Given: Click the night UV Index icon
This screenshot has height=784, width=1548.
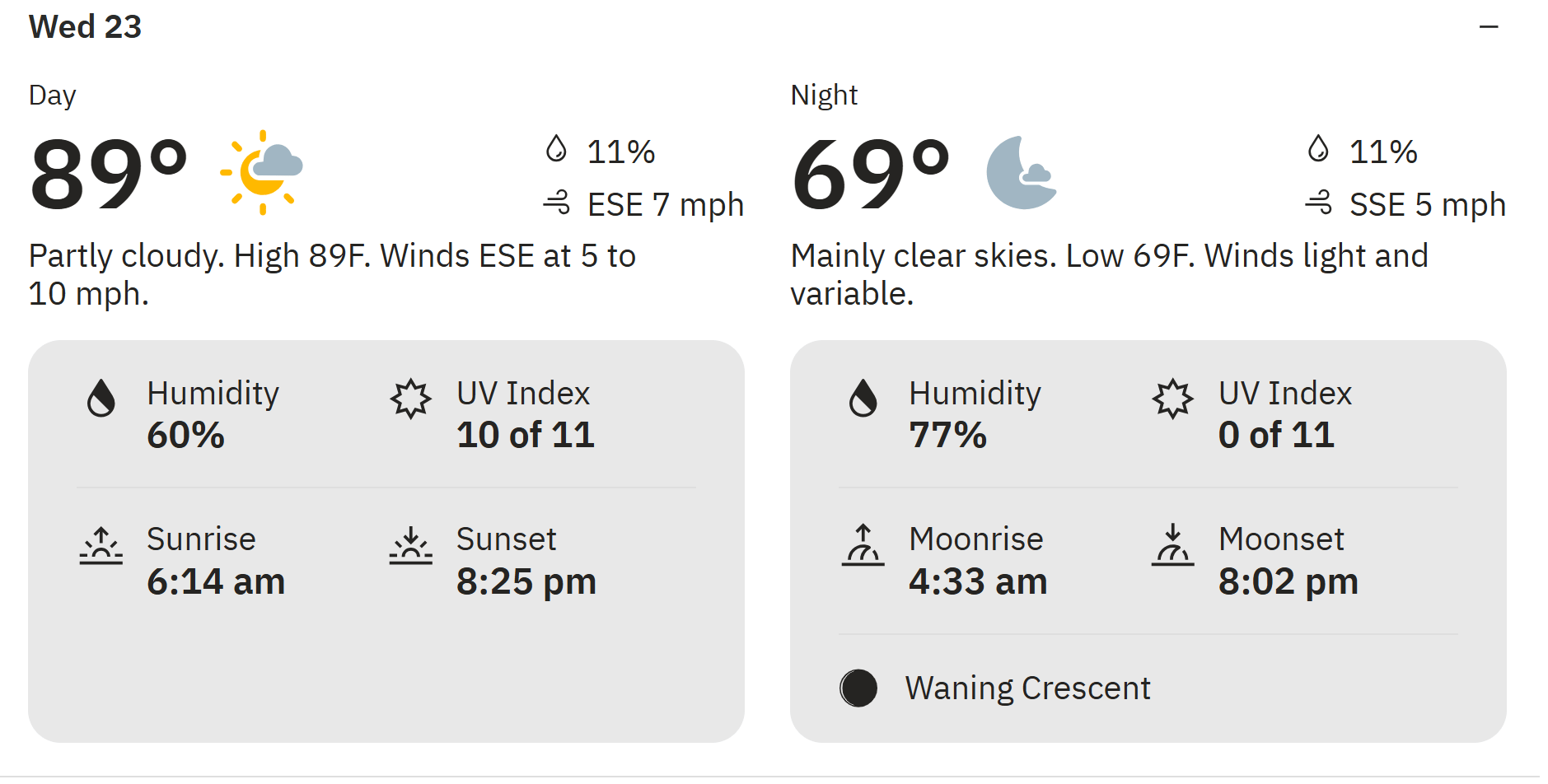Looking at the screenshot, I should tap(1172, 399).
